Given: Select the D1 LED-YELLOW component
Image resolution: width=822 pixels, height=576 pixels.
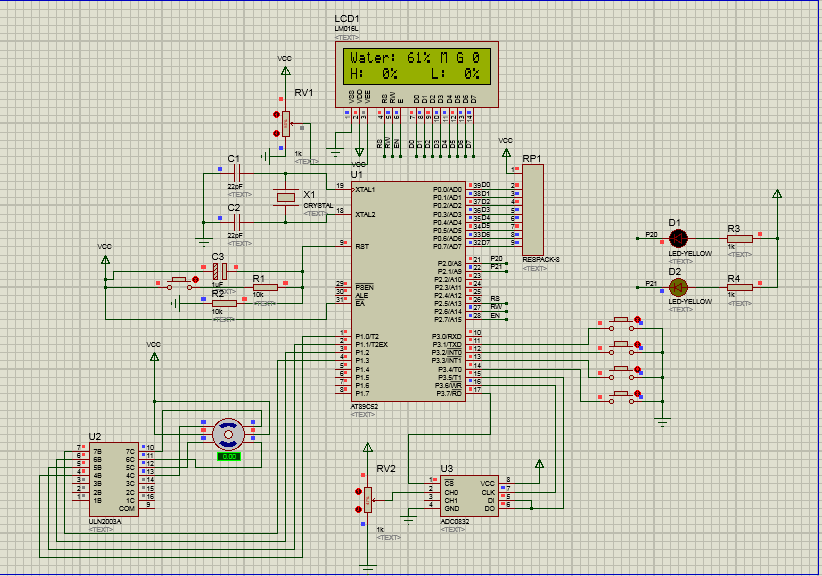Looking at the screenshot, I should pos(678,238).
